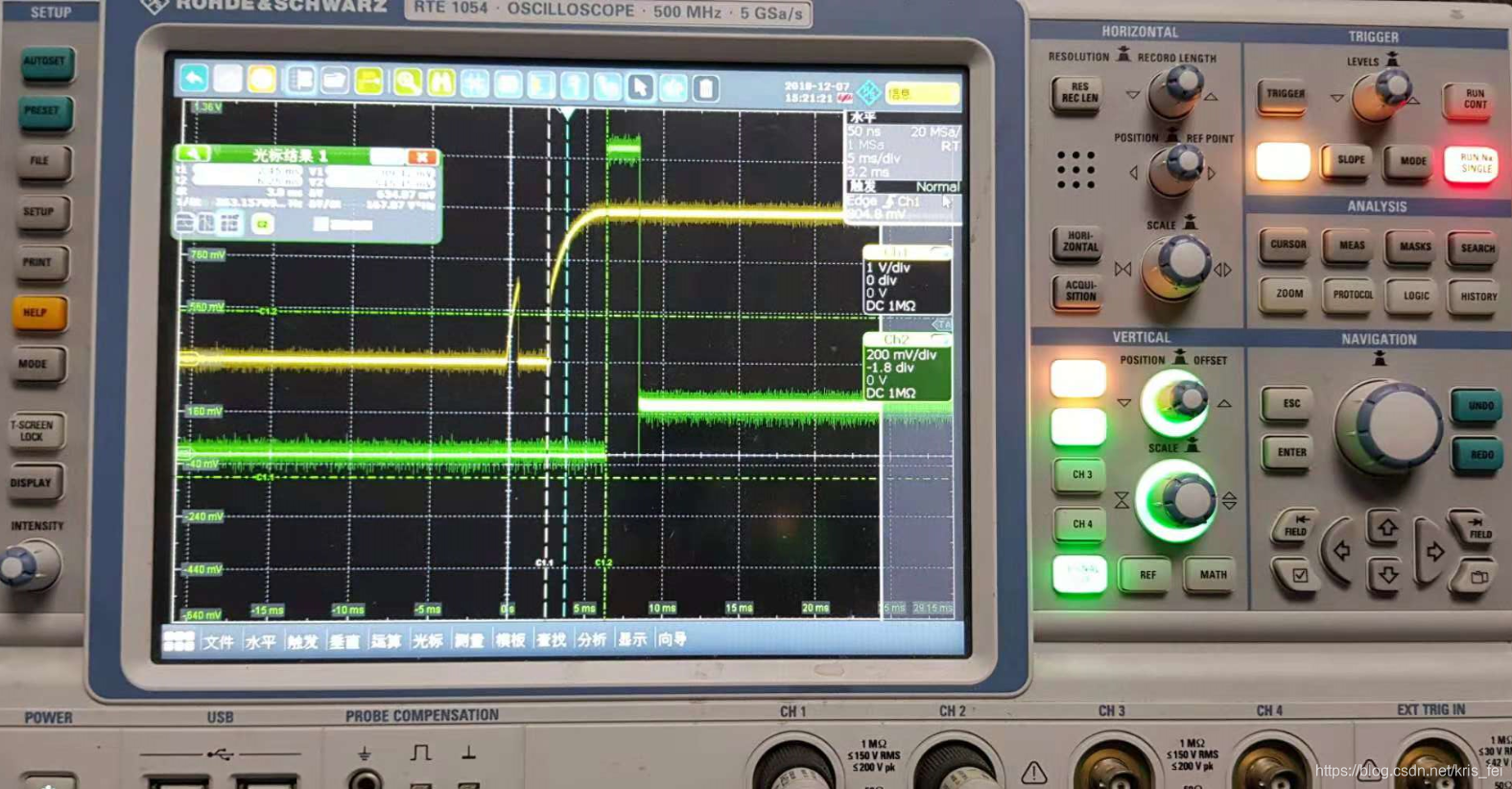Open the Ch2 200 mV/div signal box

tap(907, 368)
